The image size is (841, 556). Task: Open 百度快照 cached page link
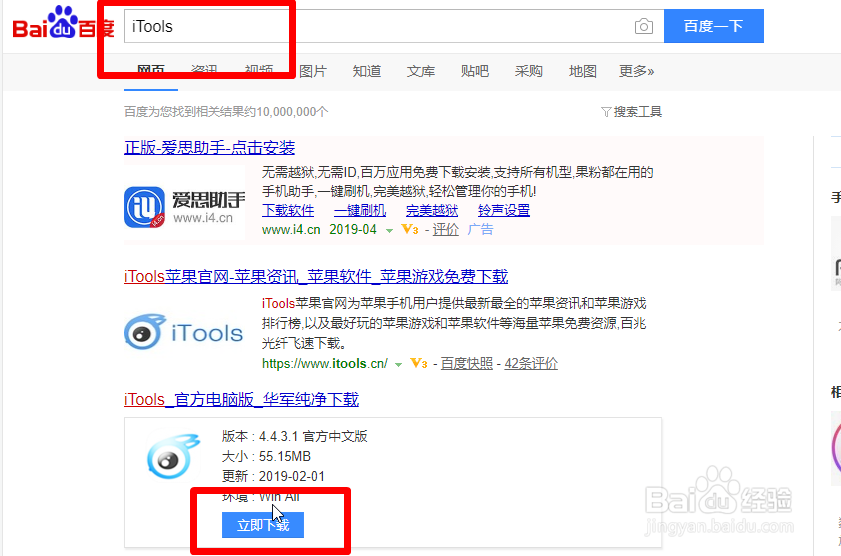pyautogui.click(x=467, y=364)
